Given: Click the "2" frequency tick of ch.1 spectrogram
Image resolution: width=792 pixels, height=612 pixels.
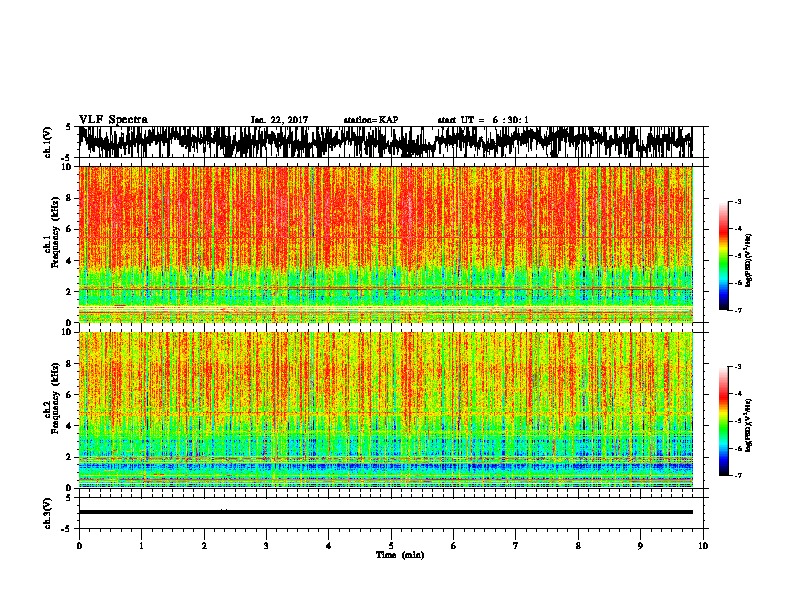Looking at the screenshot, I should click(70, 292).
